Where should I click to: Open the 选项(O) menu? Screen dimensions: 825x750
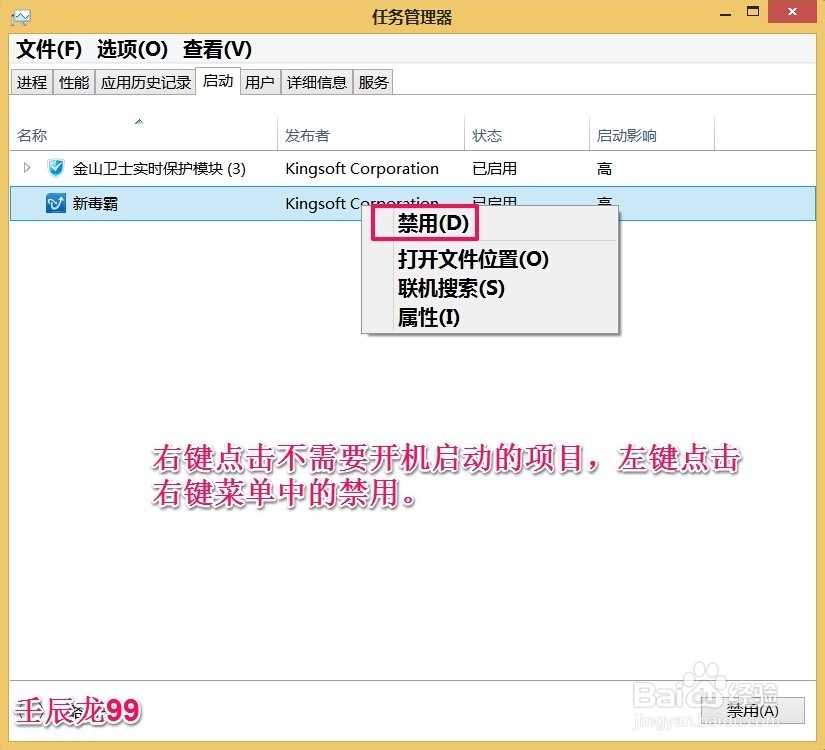coord(131,49)
